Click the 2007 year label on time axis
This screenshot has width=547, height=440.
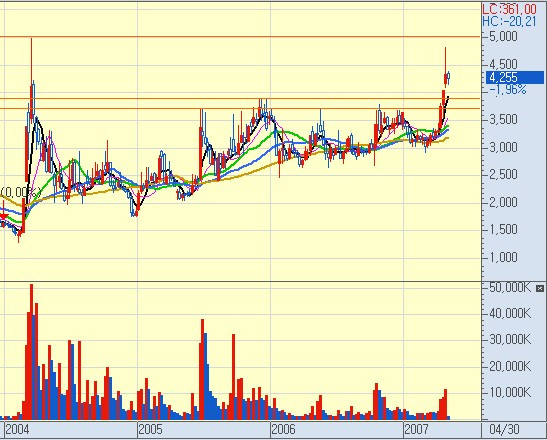tap(416, 429)
